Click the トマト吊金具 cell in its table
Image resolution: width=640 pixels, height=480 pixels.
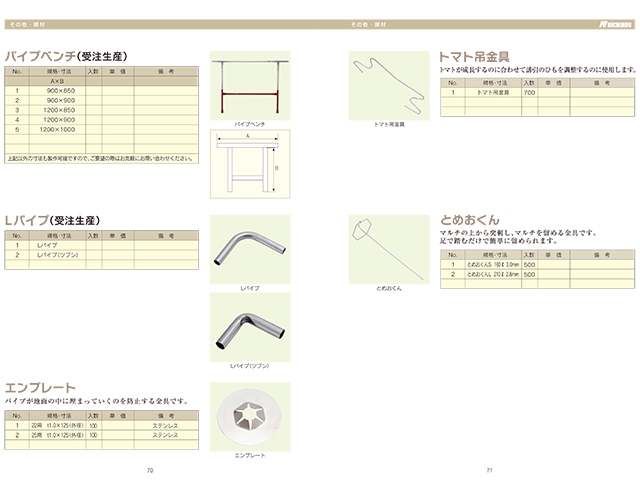coord(493,93)
